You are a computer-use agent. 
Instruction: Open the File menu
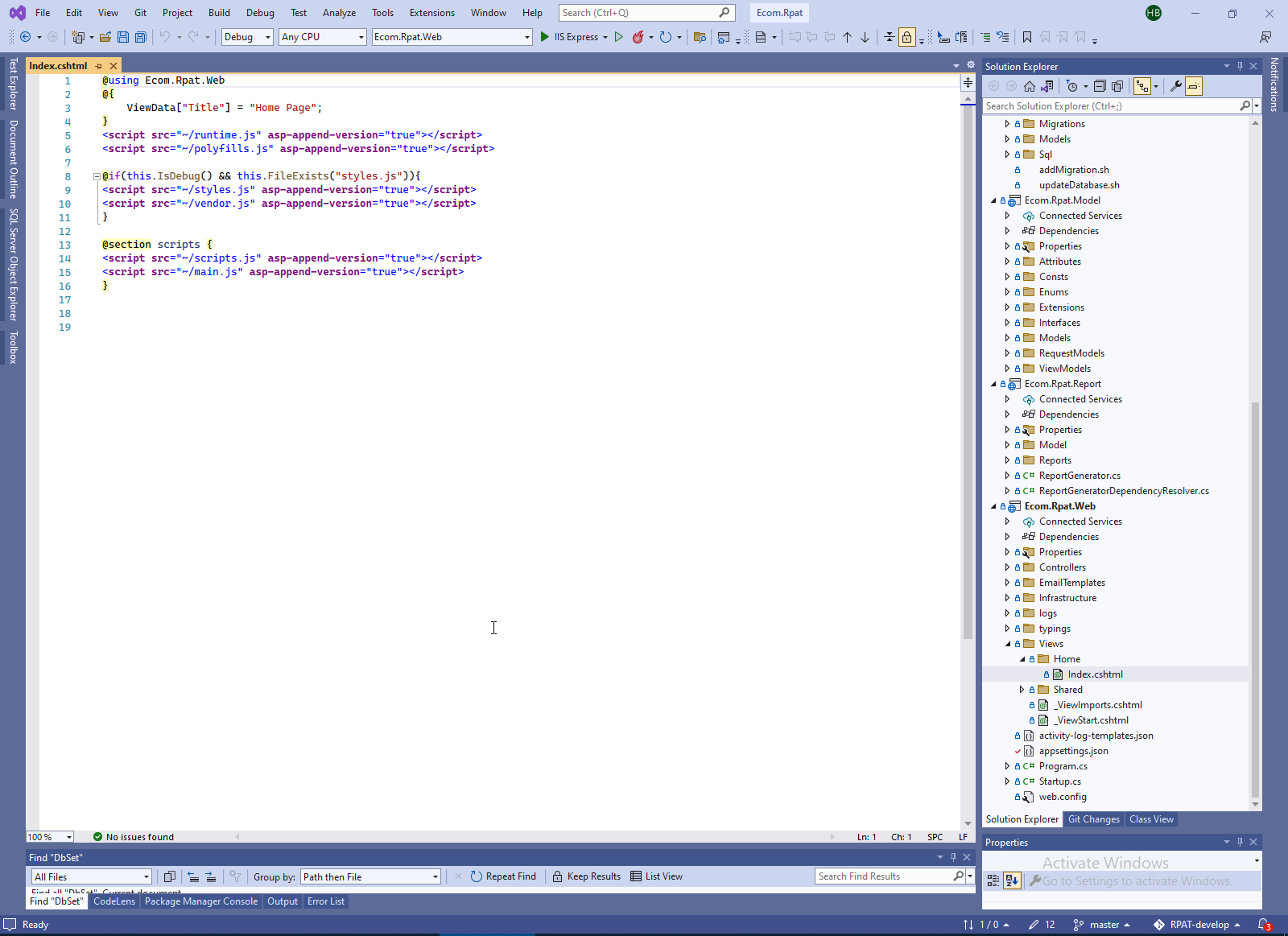43,13
